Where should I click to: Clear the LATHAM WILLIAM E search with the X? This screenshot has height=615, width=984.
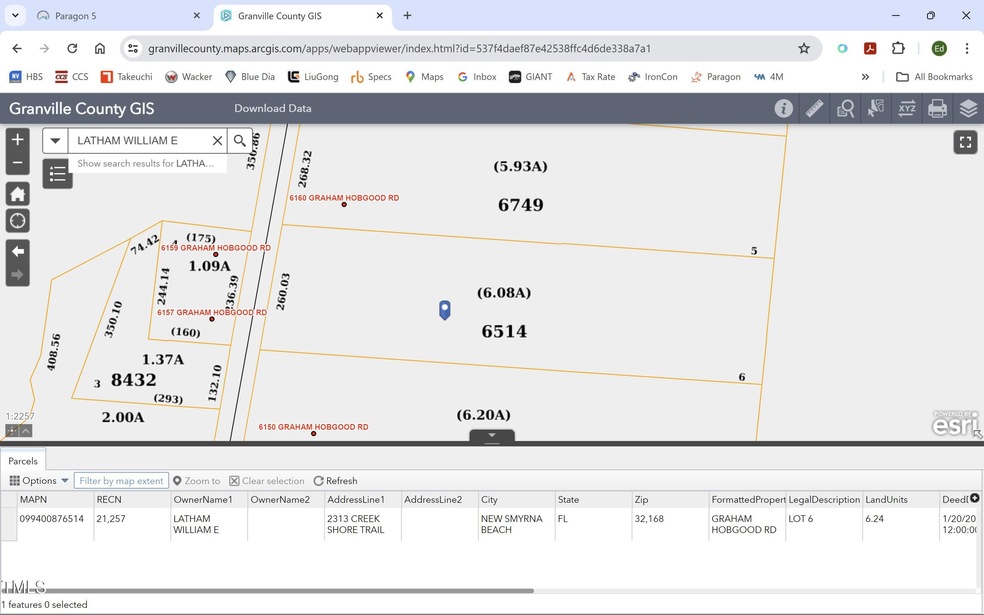[217, 140]
